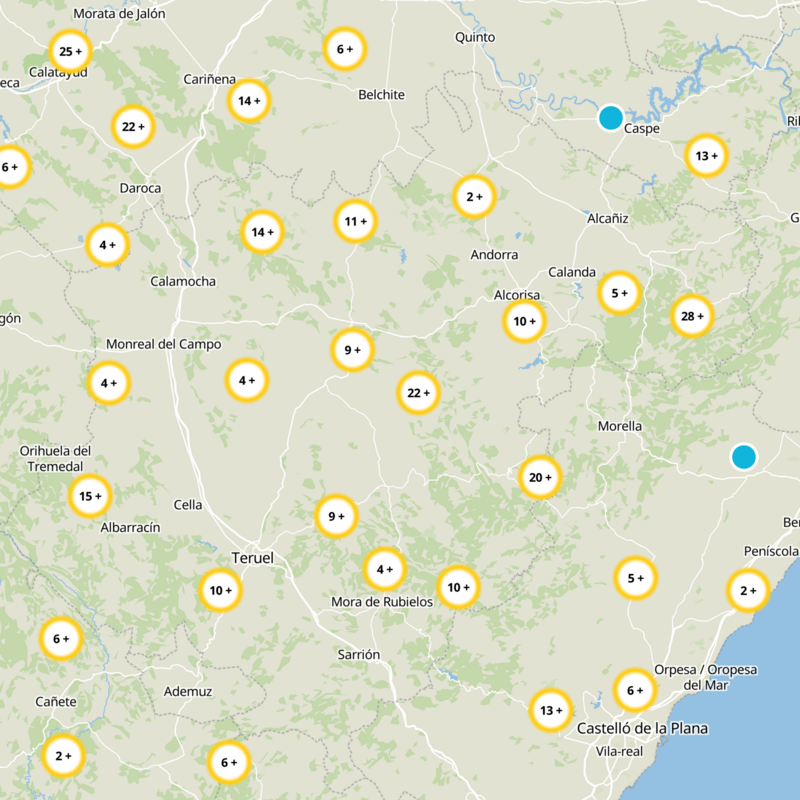Select the Vila-real label
800x800 pixels.
pyautogui.click(x=619, y=751)
